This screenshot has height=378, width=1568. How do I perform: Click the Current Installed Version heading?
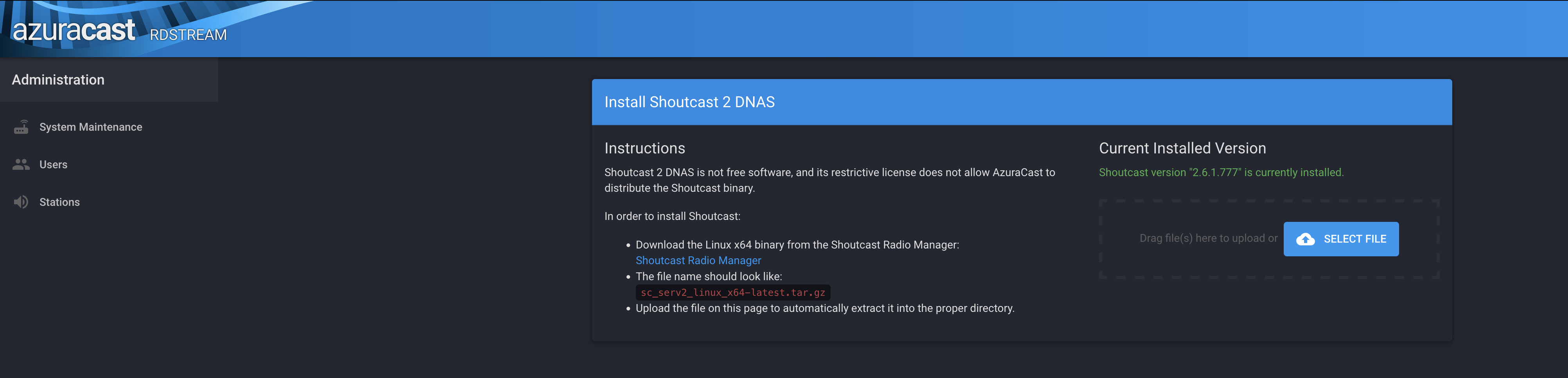[x=1183, y=148]
